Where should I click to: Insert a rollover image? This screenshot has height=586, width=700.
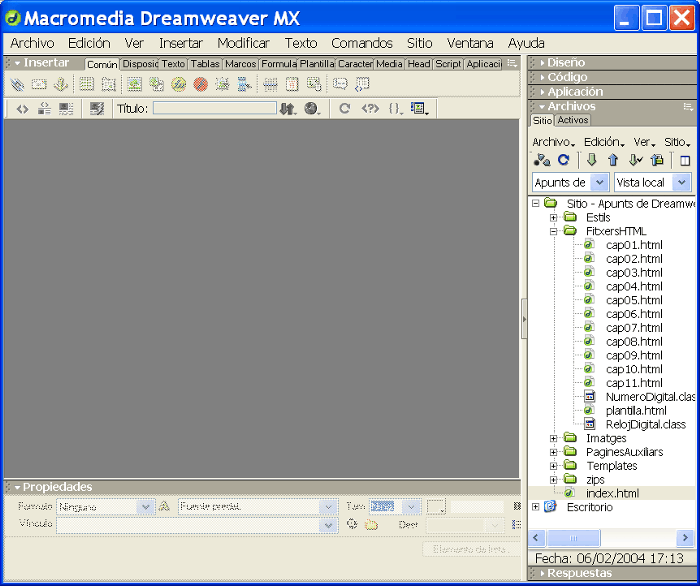click(x=222, y=84)
